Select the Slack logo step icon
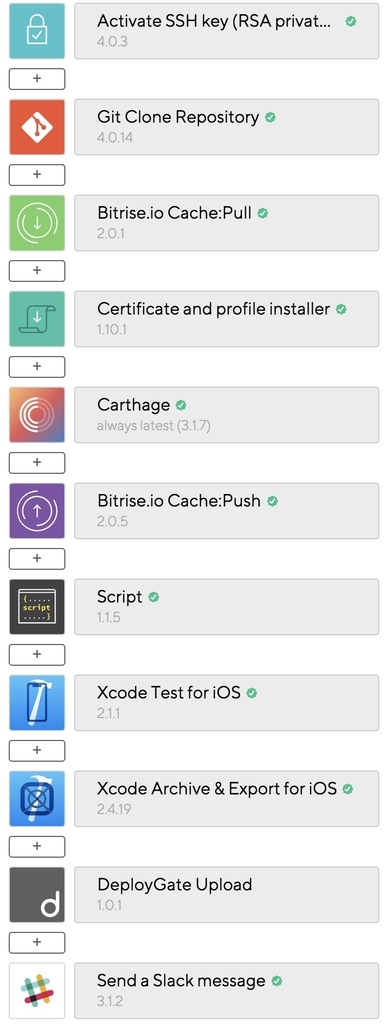Image resolution: width=388 pixels, height=1024 pixels. pyautogui.click(x=37, y=991)
